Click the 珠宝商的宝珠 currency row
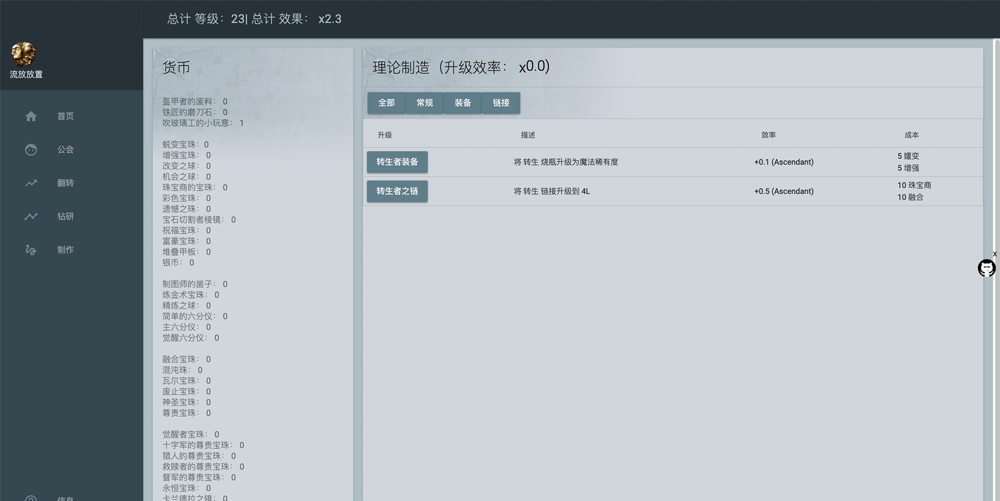The image size is (1000, 501). click(195, 187)
